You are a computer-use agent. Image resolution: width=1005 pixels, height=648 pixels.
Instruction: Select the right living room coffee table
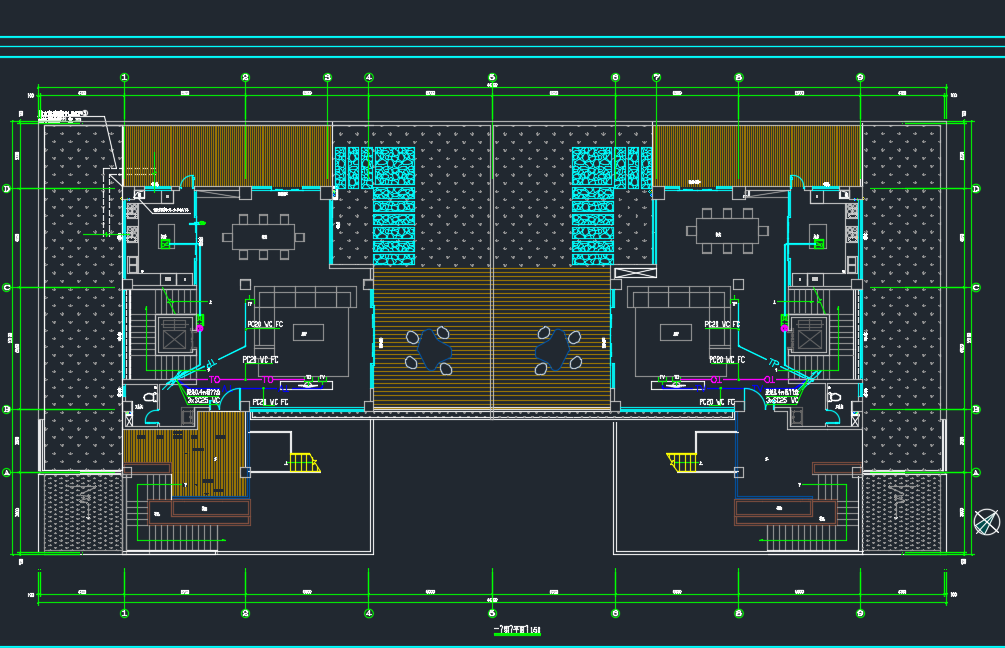tap(676, 333)
